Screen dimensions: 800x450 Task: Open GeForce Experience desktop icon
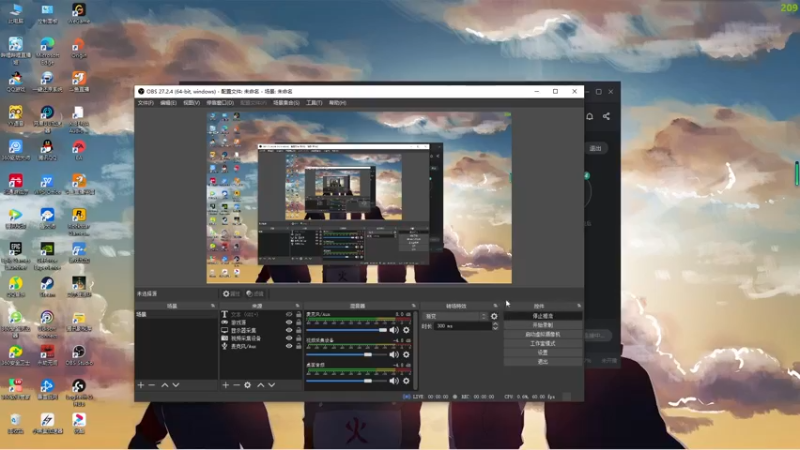[47, 256]
